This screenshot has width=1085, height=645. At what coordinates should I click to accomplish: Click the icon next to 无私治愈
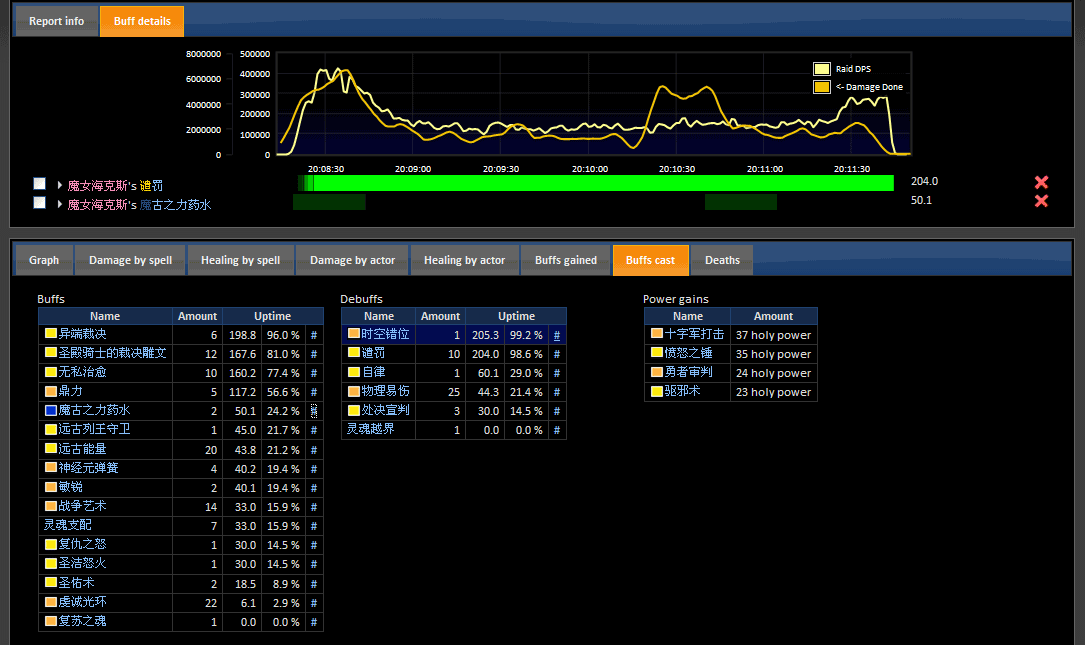coord(51,372)
